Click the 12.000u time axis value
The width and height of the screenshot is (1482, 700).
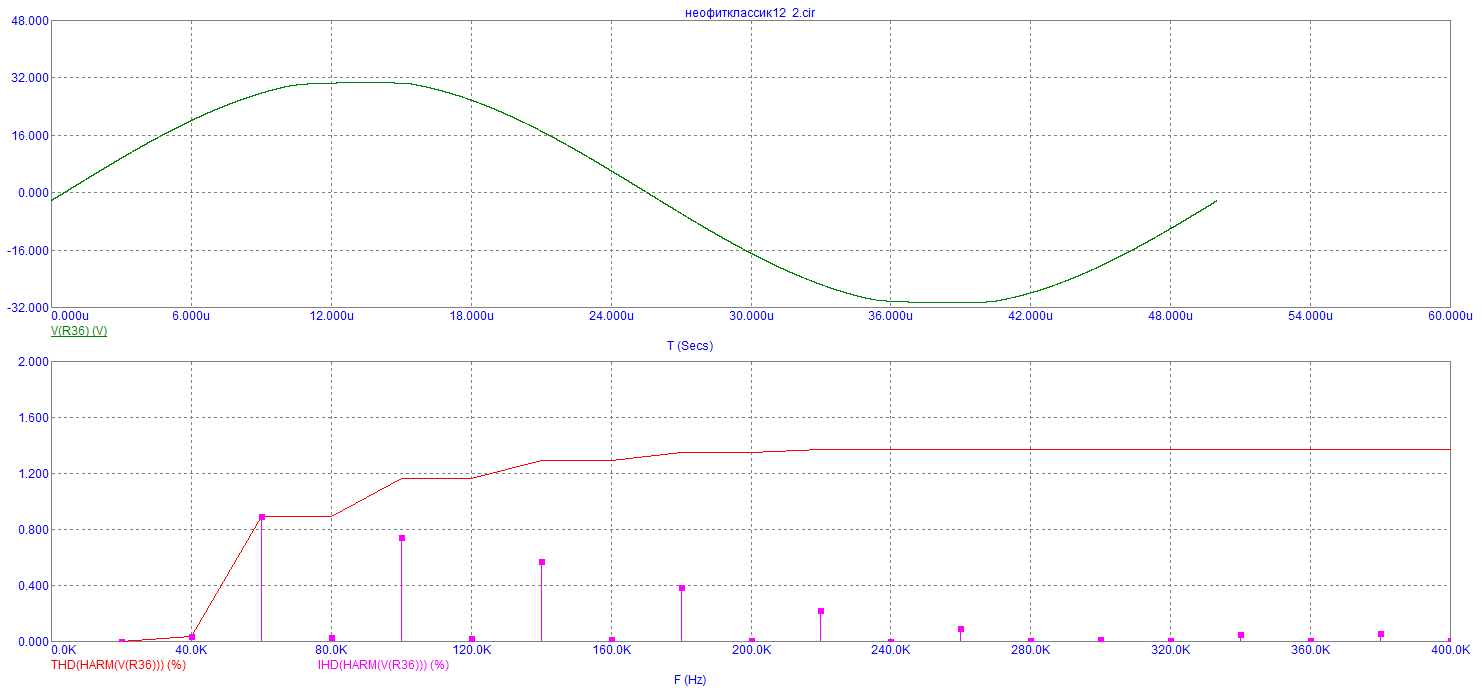click(331, 316)
